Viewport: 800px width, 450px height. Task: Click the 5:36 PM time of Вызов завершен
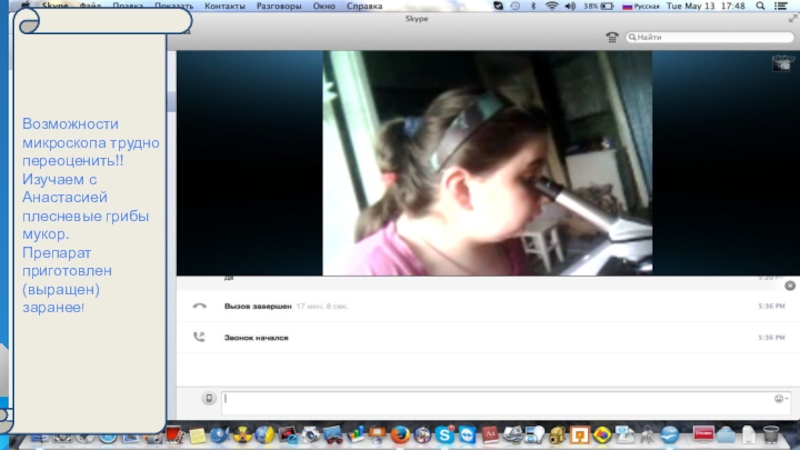771,306
